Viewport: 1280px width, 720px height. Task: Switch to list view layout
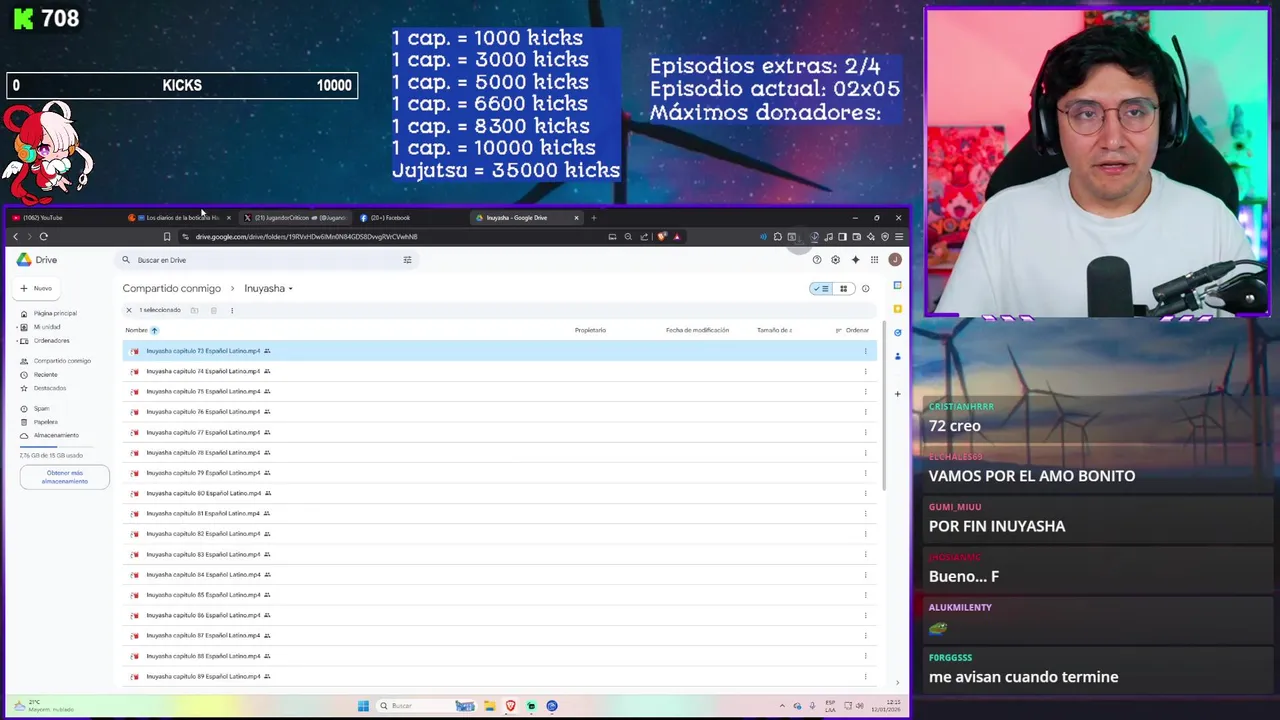tap(821, 289)
